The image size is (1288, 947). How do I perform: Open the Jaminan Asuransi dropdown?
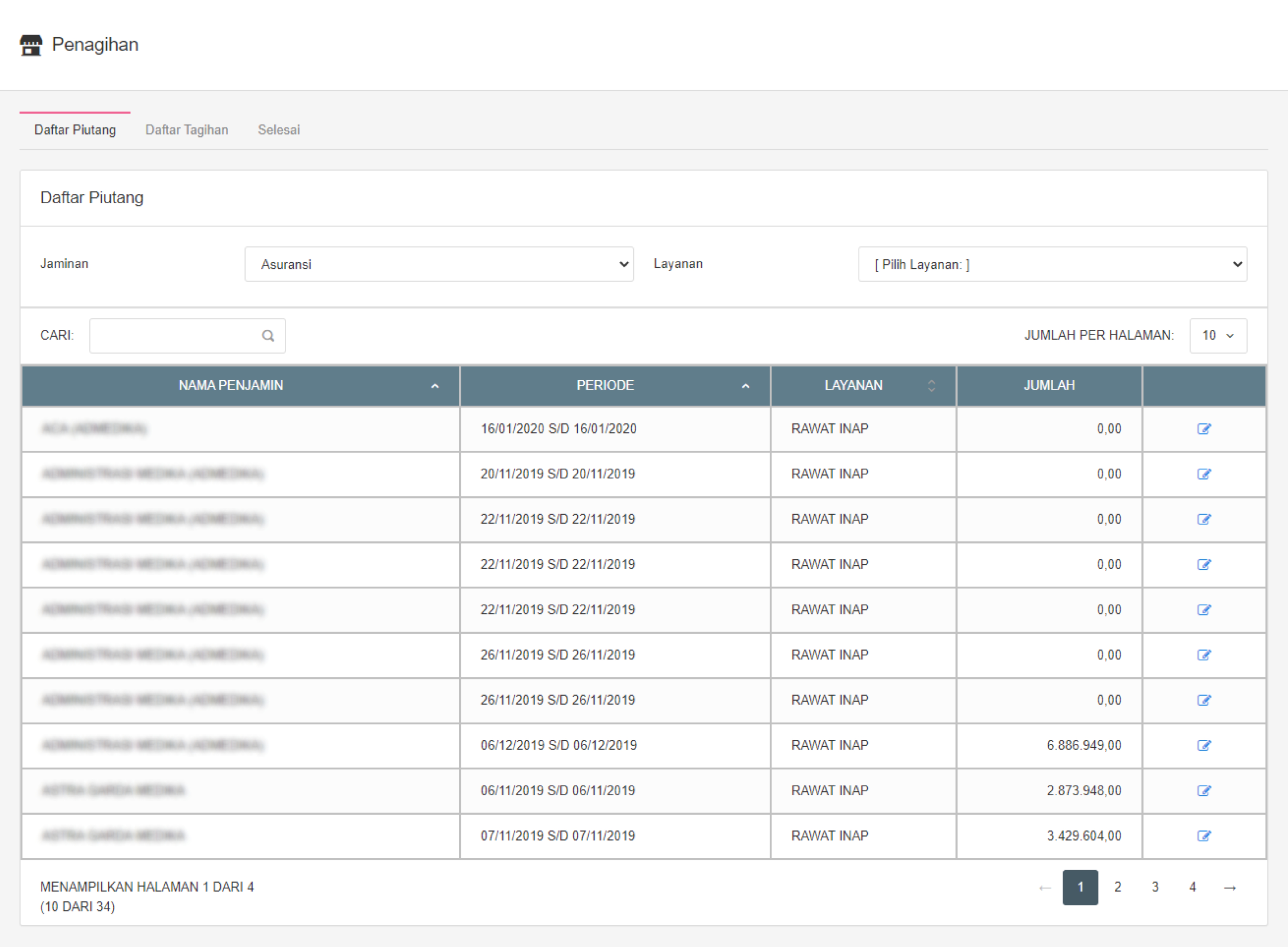439,264
